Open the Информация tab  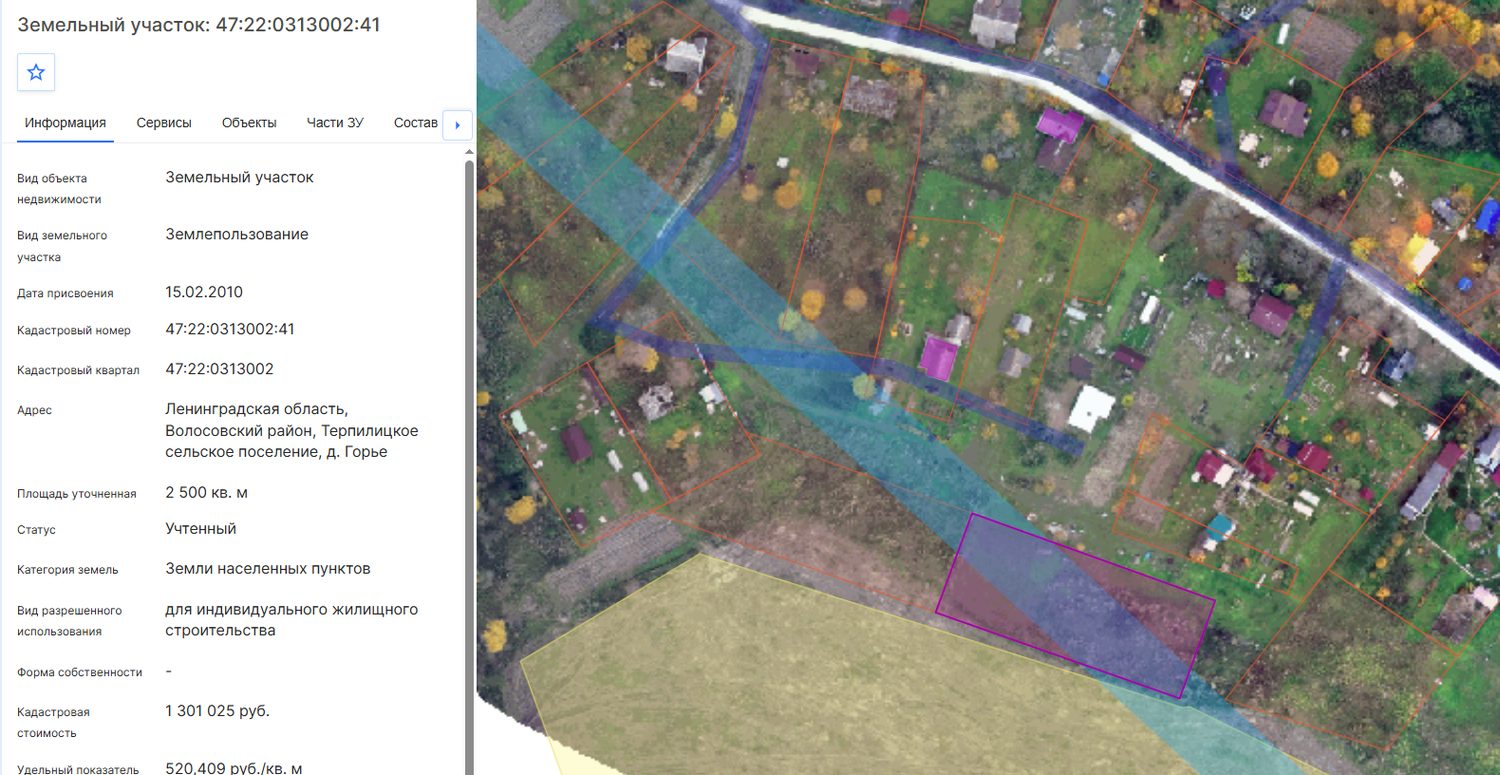coord(65,123)
